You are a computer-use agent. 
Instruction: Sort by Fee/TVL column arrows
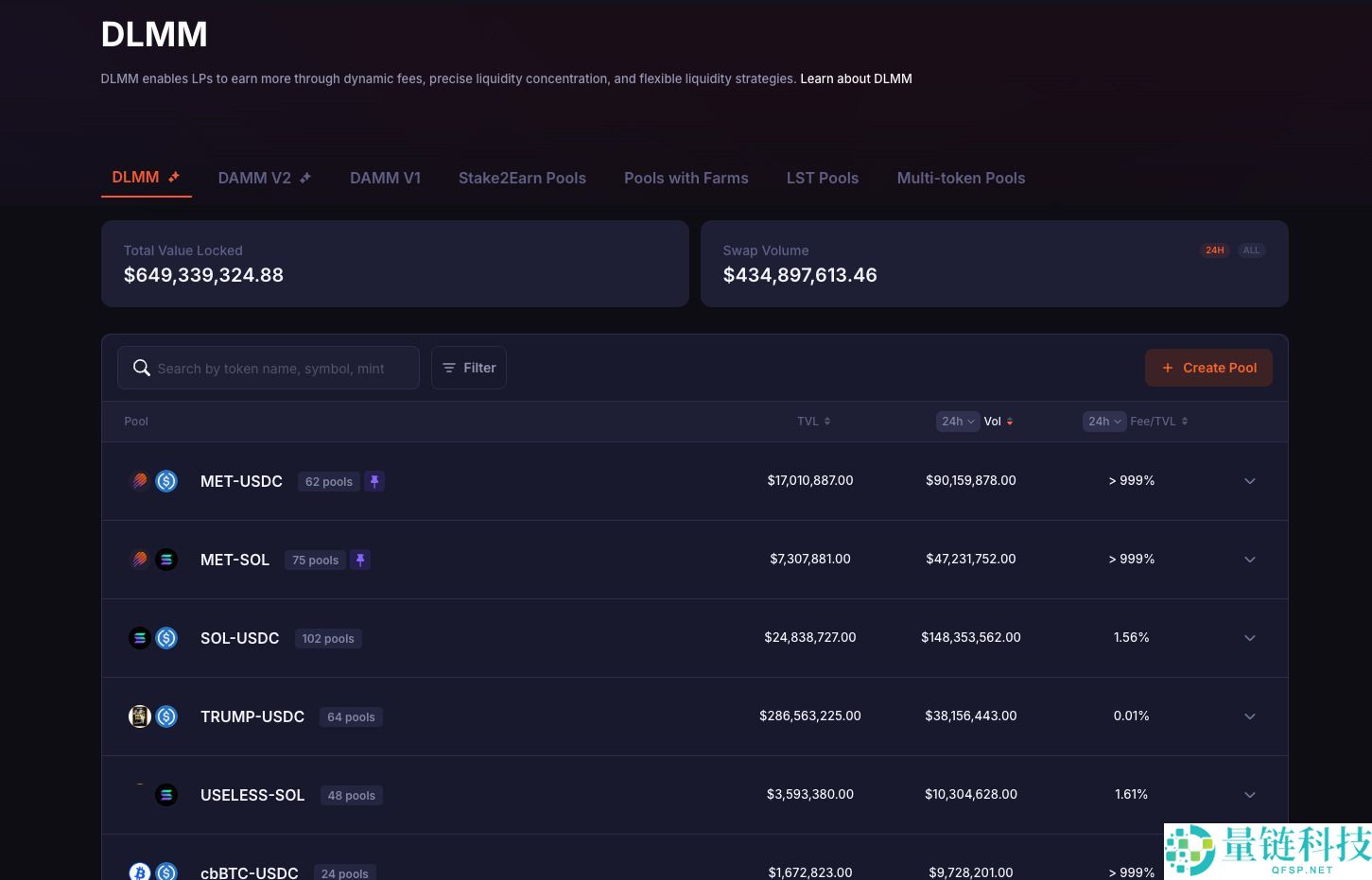(x=1185, y=422)
